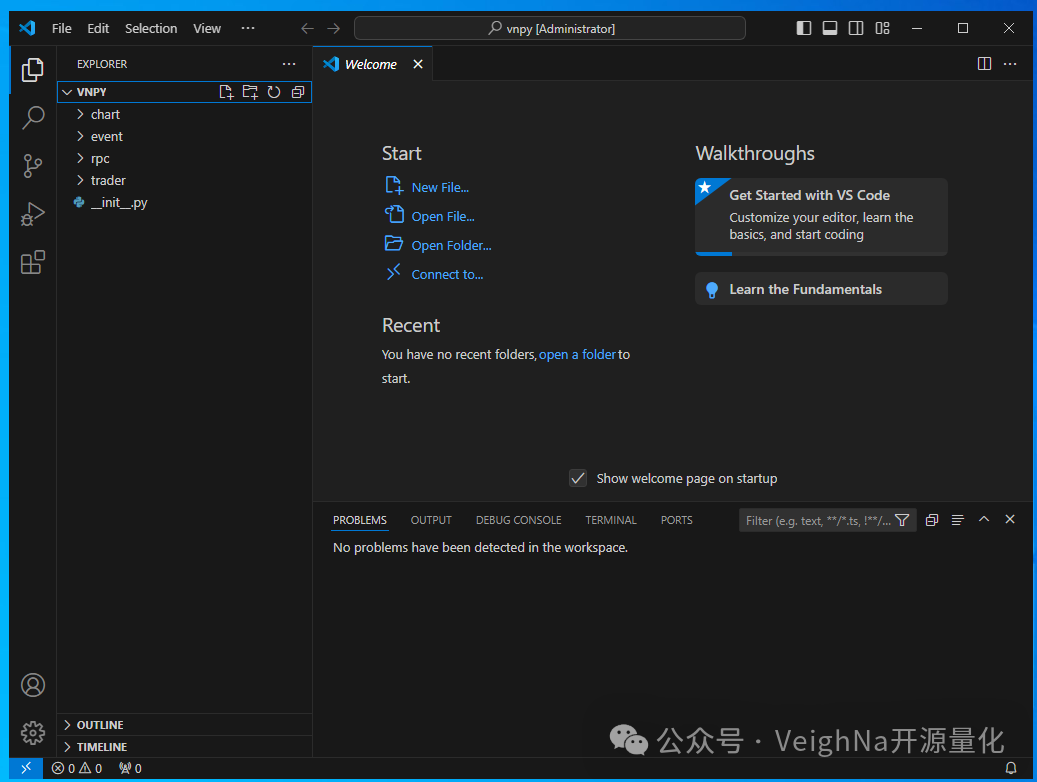Open the Manage gear icon
Image resolution: width=1037 pixels, height=782 pixels.
point(33,732)
